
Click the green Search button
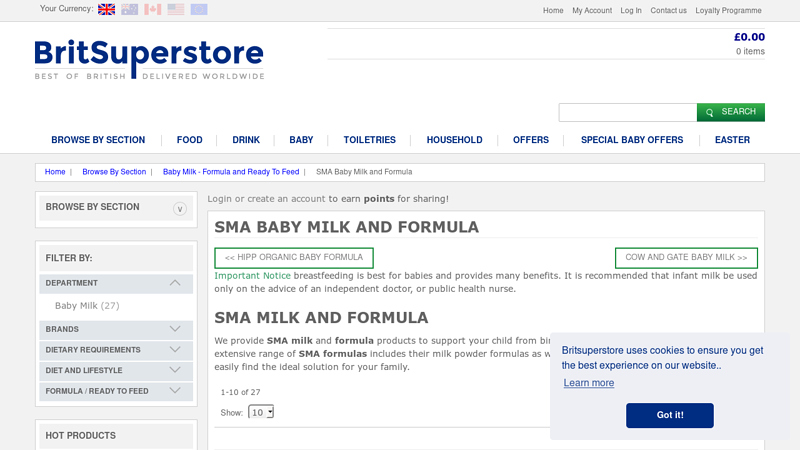[x=731, y=112]
